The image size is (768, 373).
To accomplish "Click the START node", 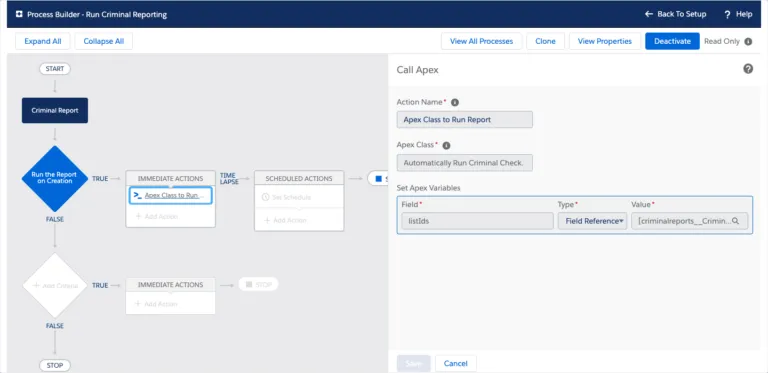I will coord(55,69).
